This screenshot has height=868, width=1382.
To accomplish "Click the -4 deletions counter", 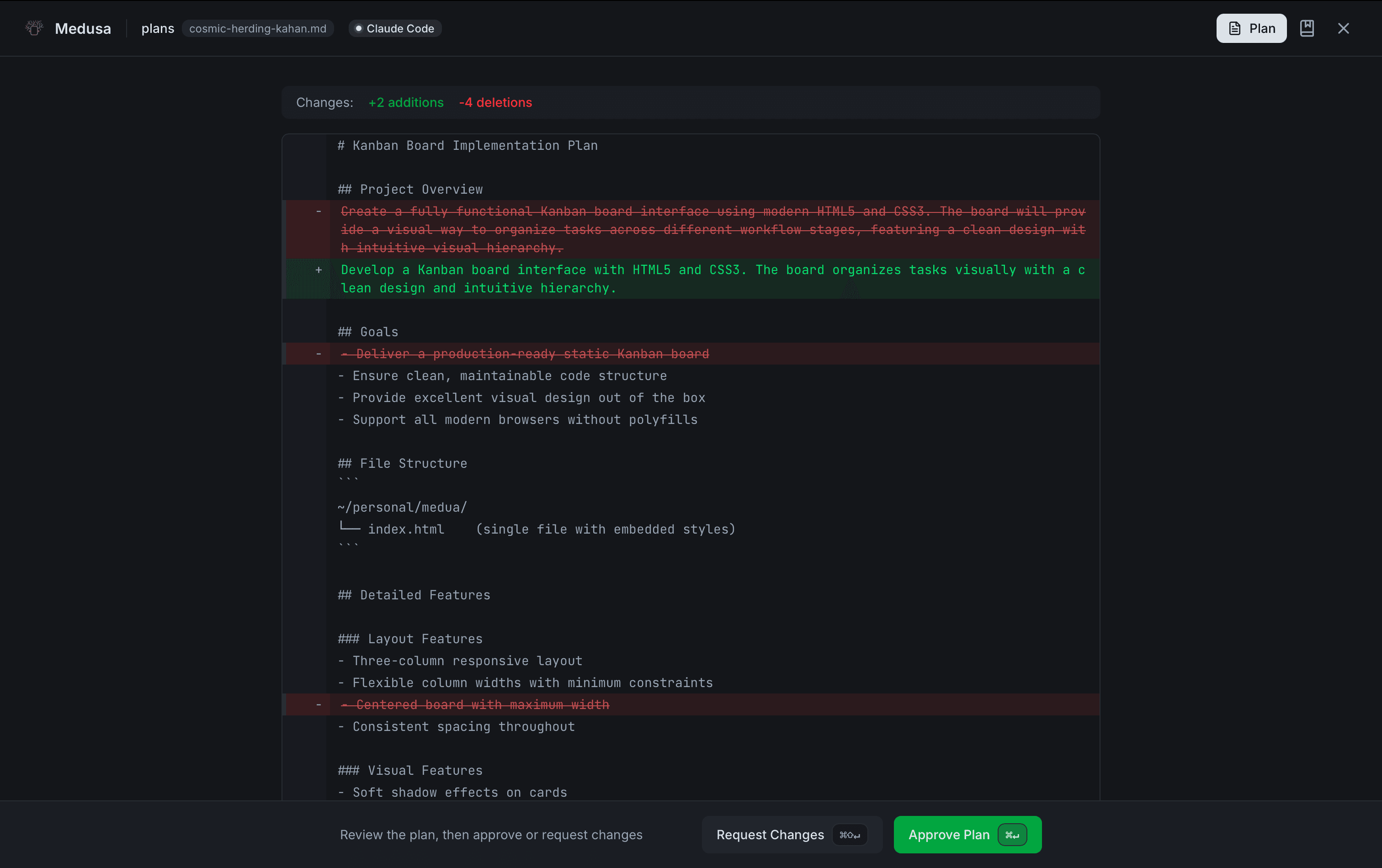I will pyautogui.click(x=495, y=102).
